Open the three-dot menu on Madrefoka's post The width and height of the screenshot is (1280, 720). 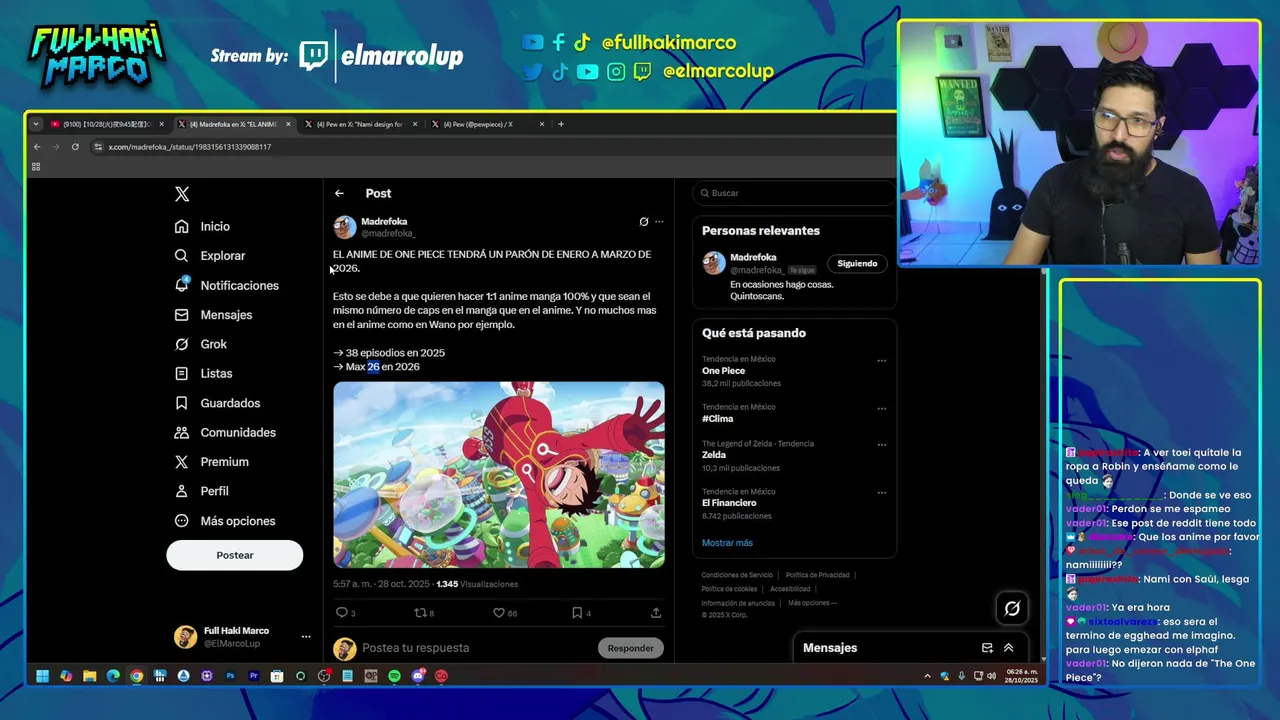(x=658, y=222)
